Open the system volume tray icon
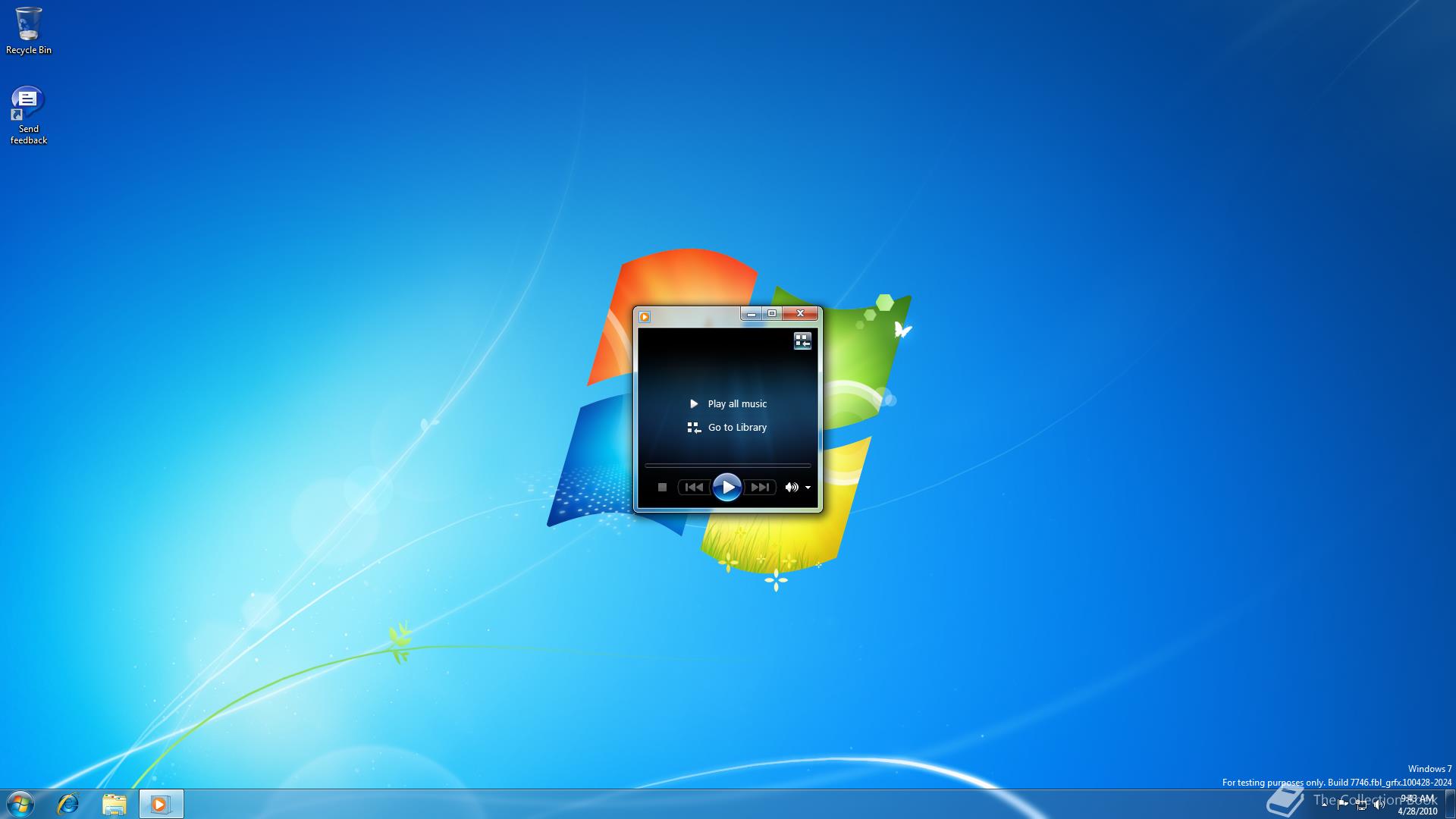1456x819 pixels. [x=1379, y=805]
